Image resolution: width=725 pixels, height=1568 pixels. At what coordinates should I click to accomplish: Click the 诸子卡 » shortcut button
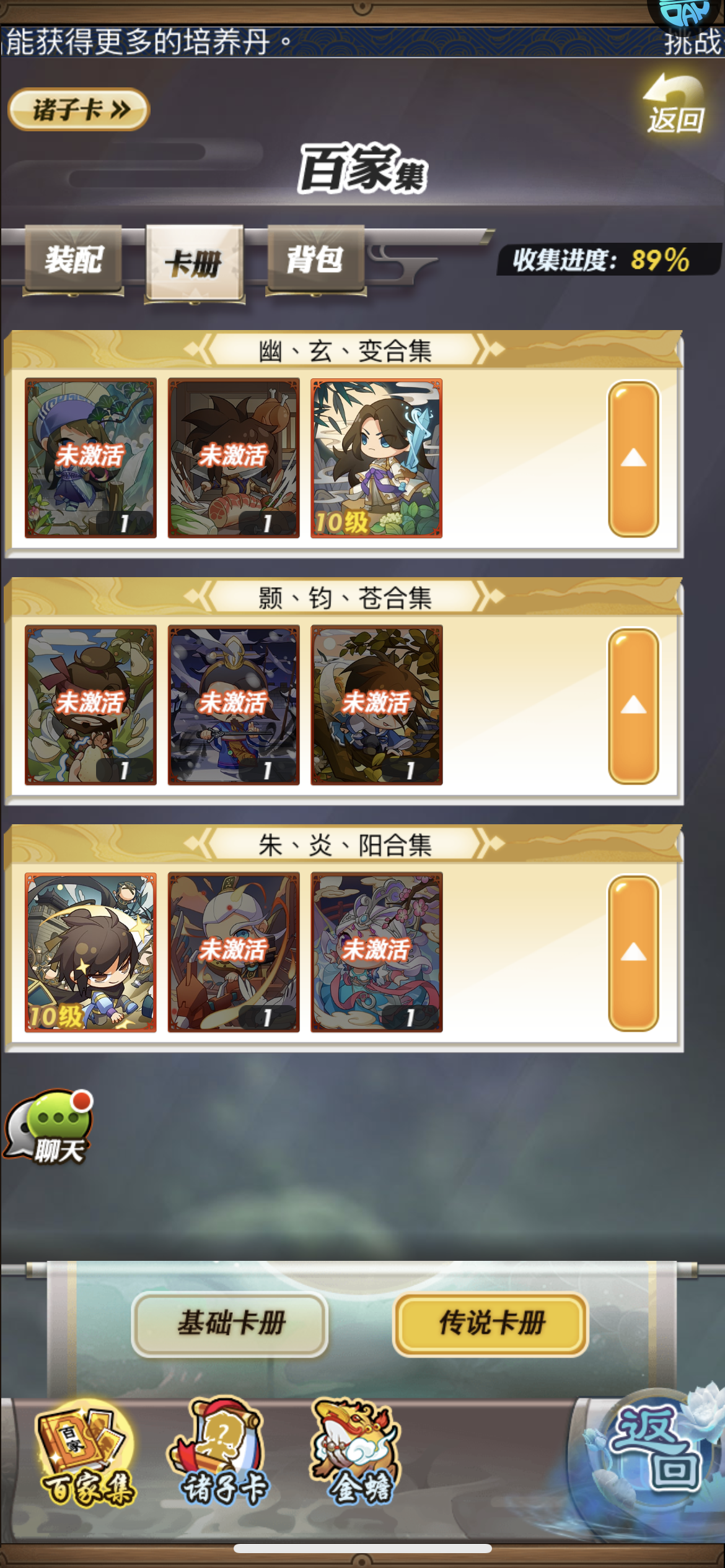(79, 110)
